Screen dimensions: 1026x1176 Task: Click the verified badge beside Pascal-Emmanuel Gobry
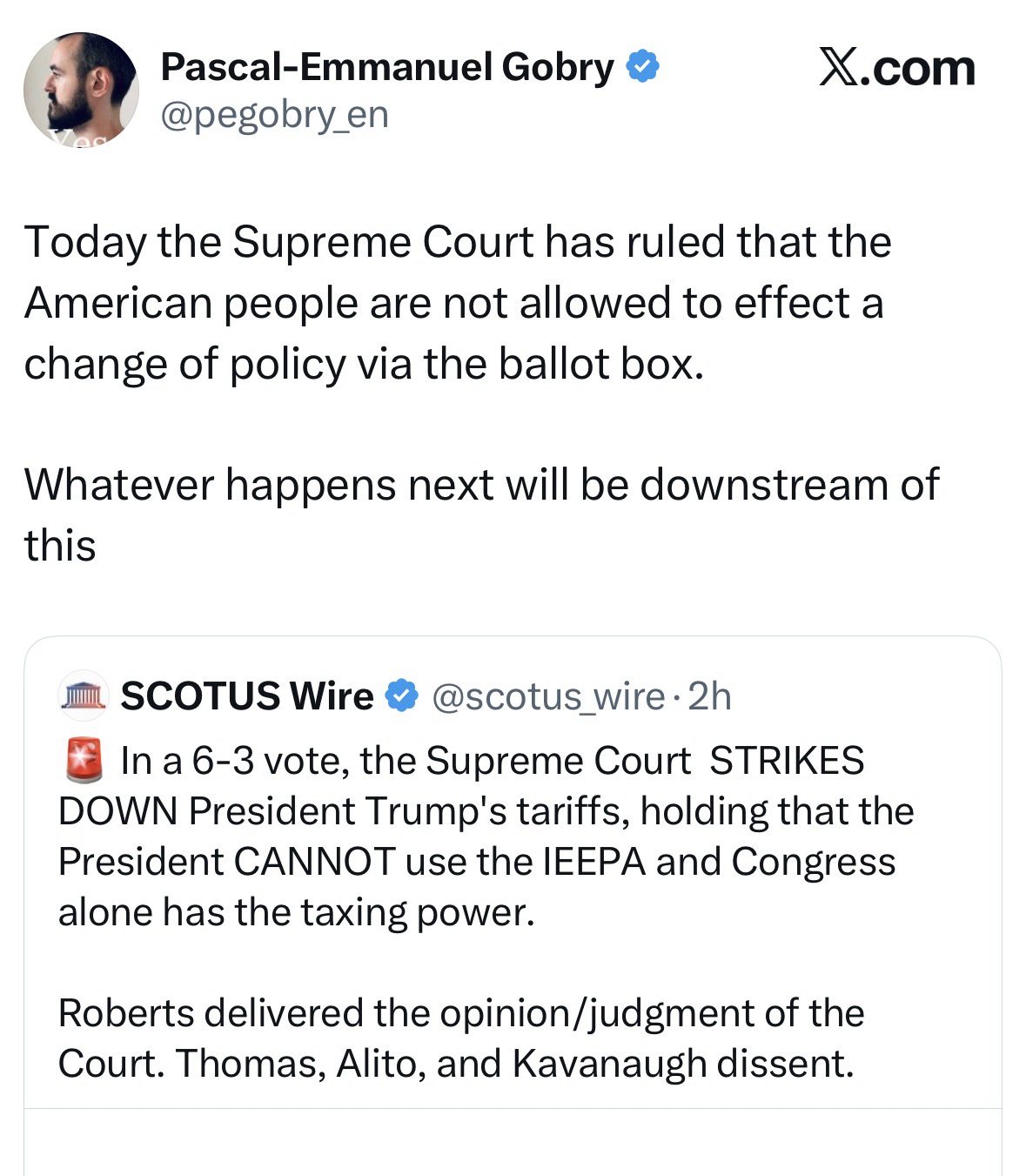click(642, 67)
